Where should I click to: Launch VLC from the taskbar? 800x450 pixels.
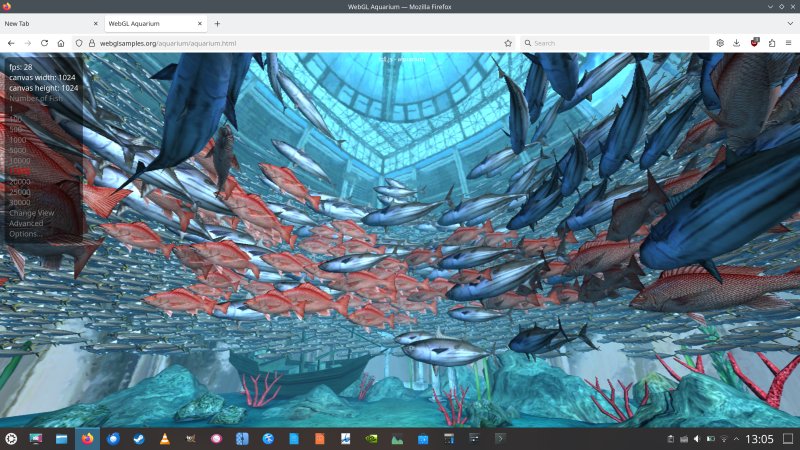[x=165, y=439]
